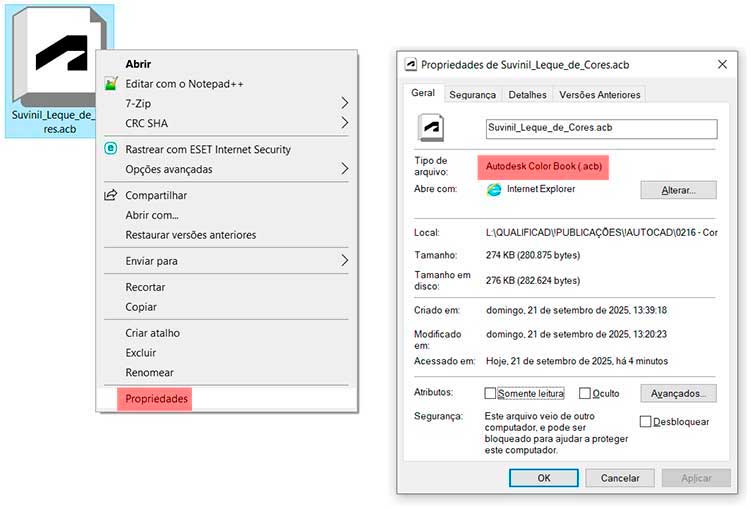Expand the Enviar para submenu arrow

click(344, 260)
